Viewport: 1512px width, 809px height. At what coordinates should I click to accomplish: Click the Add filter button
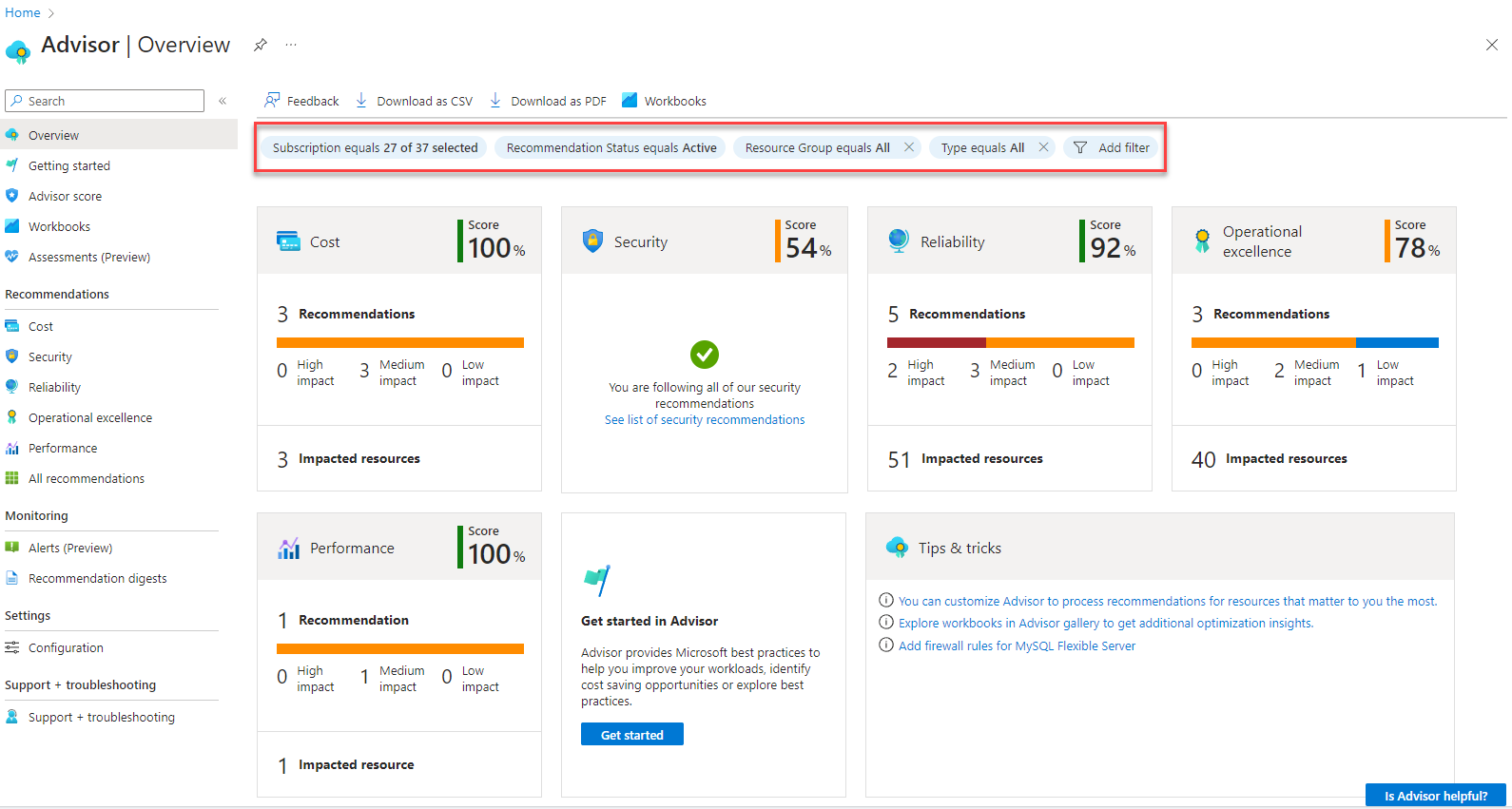pyautogui.click(x=1112, y=147)
